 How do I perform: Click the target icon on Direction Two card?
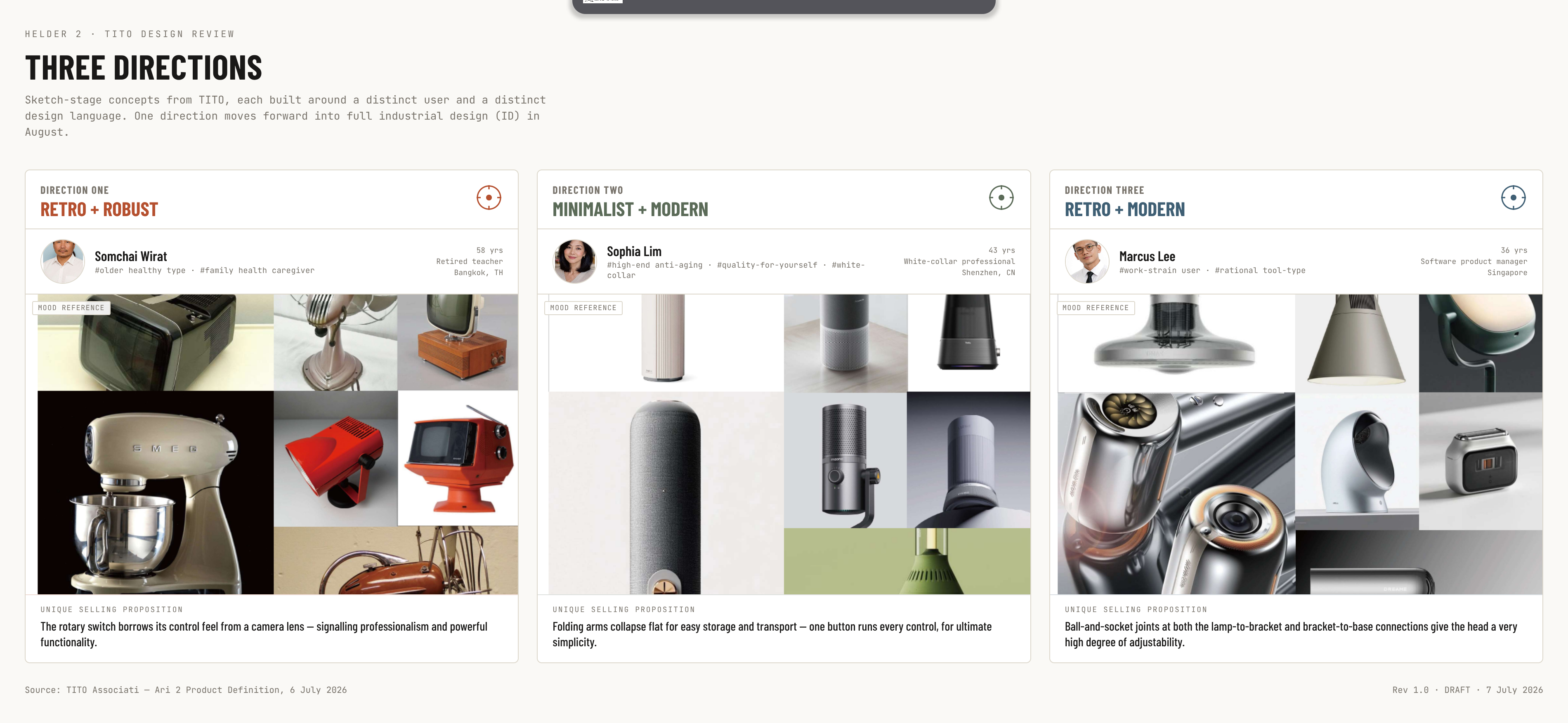coord(1001,198)
